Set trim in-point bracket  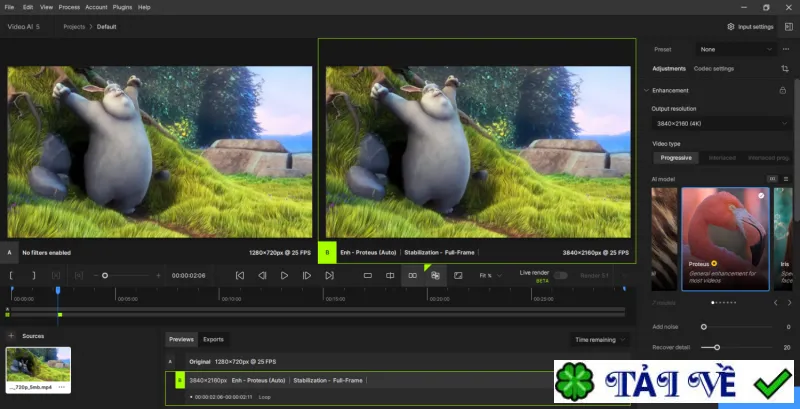[x=11, y=275]
